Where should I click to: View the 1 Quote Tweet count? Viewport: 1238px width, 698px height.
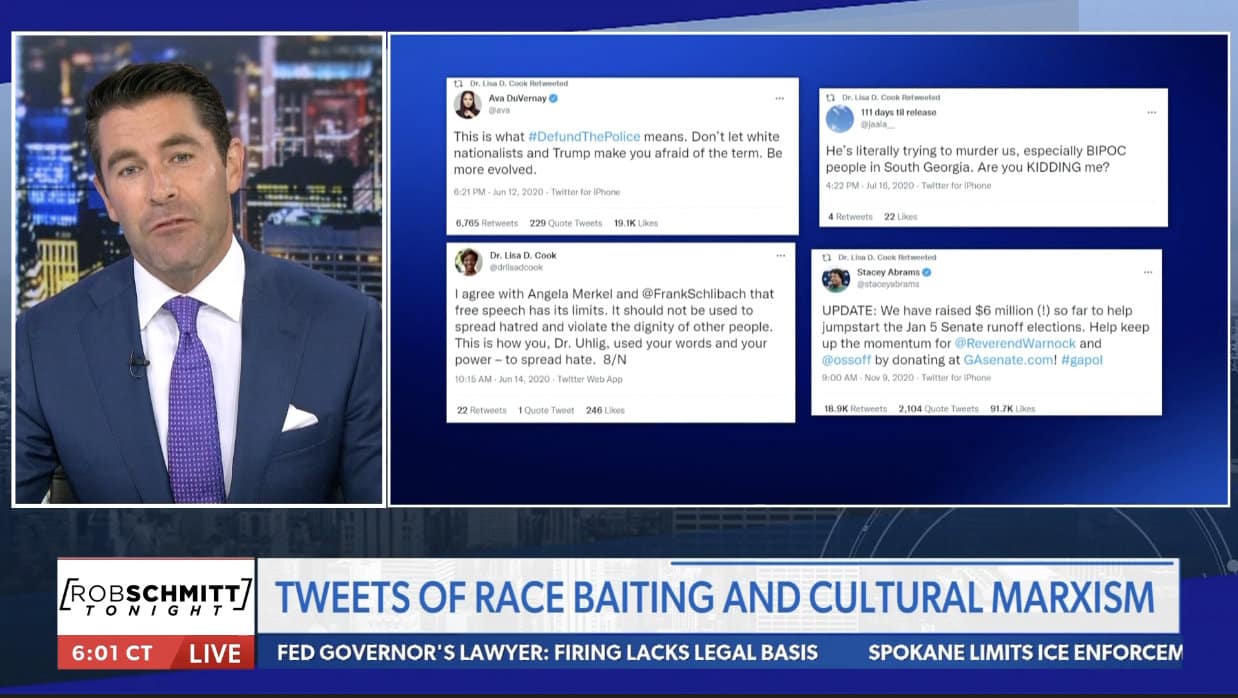tap(545, 410)
